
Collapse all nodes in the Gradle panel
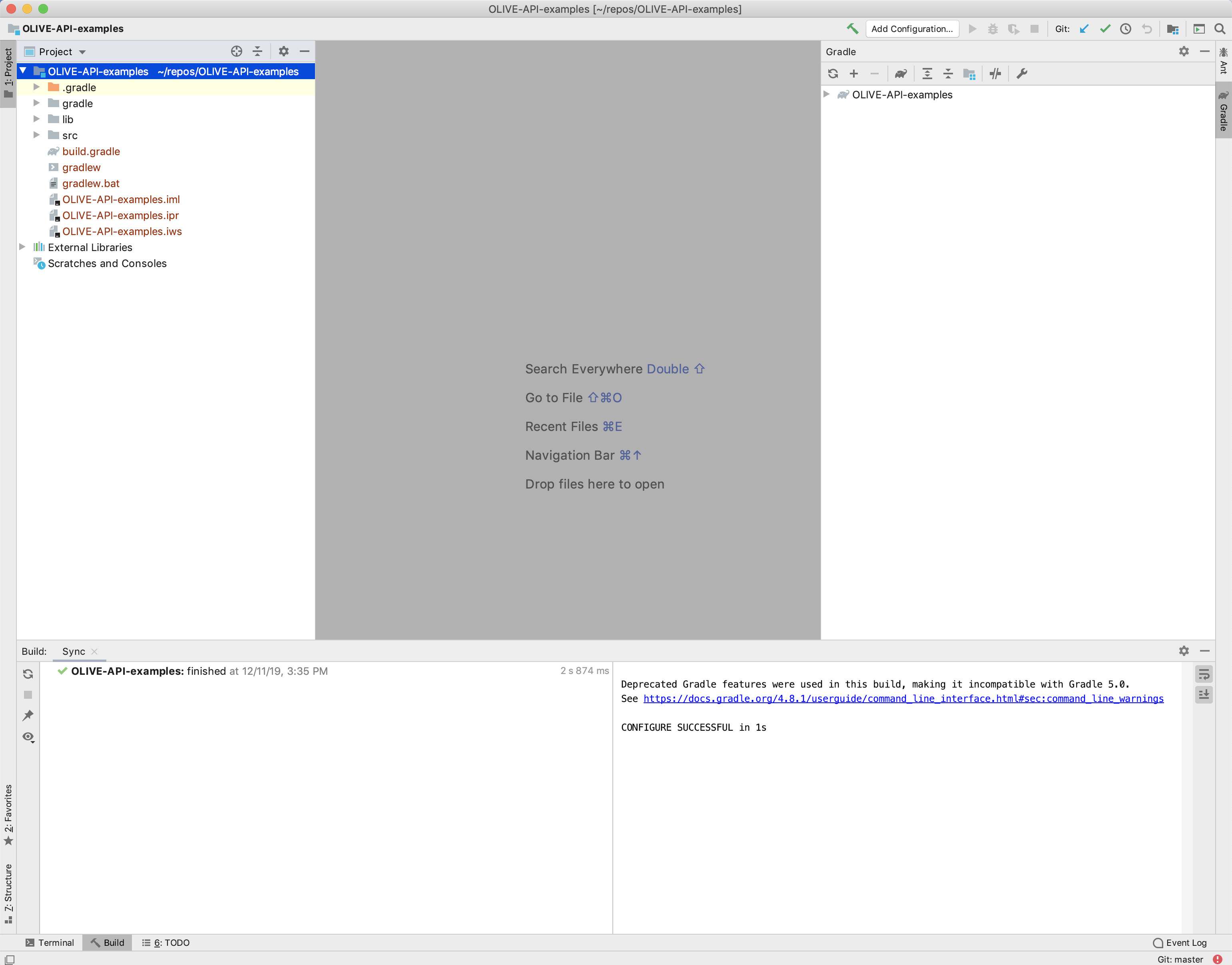(948, 74)
